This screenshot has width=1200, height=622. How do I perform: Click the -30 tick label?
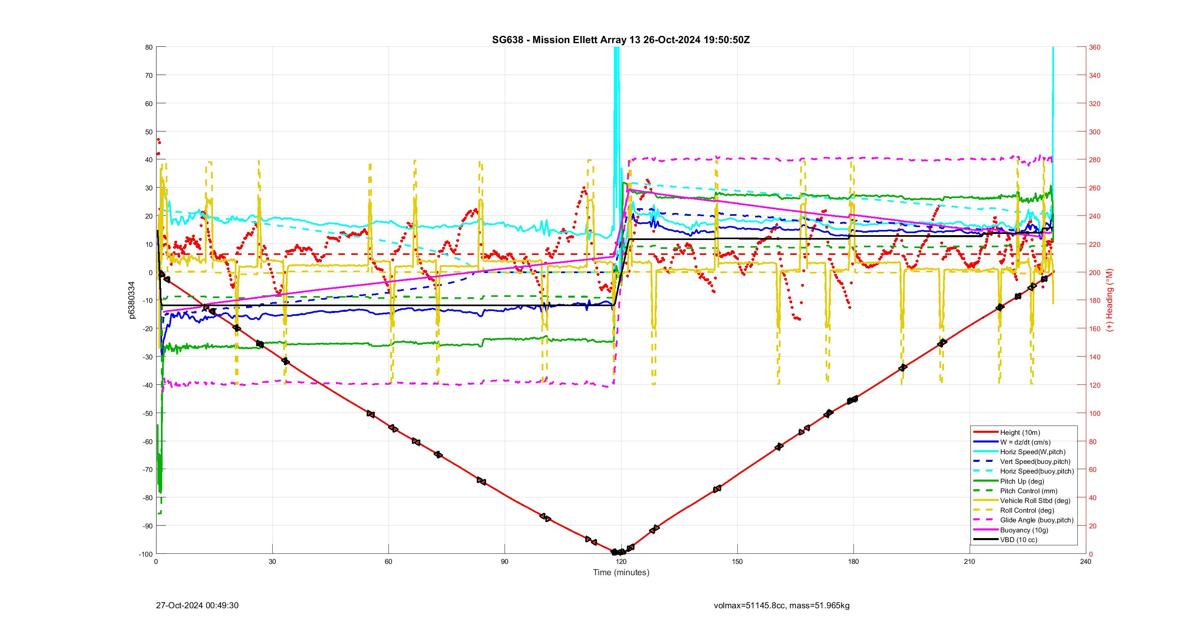tap(146, 357)
